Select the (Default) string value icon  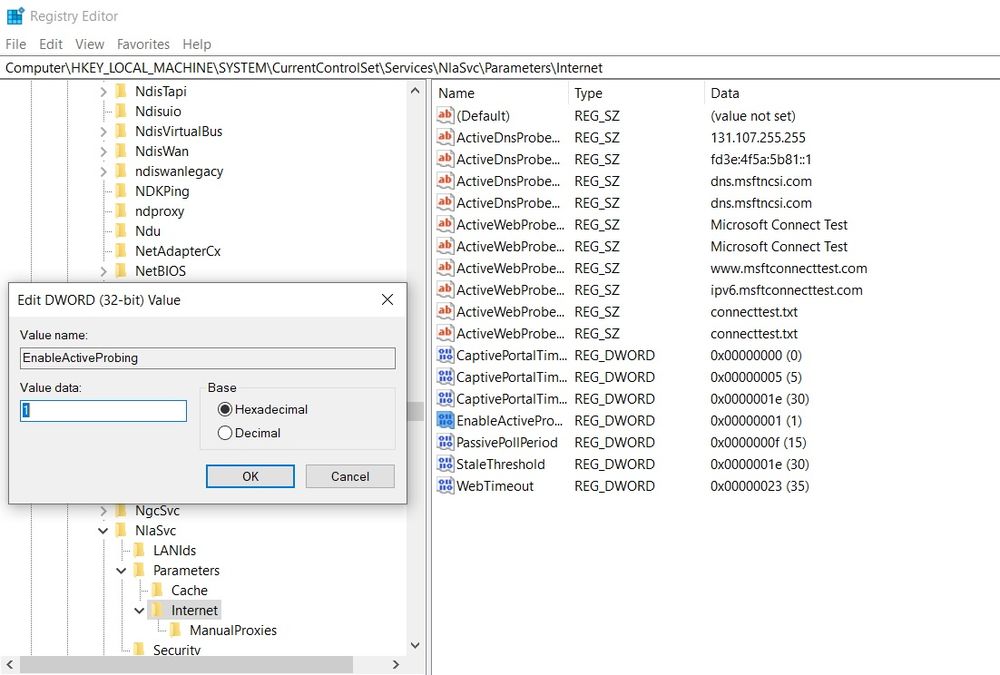445,115
